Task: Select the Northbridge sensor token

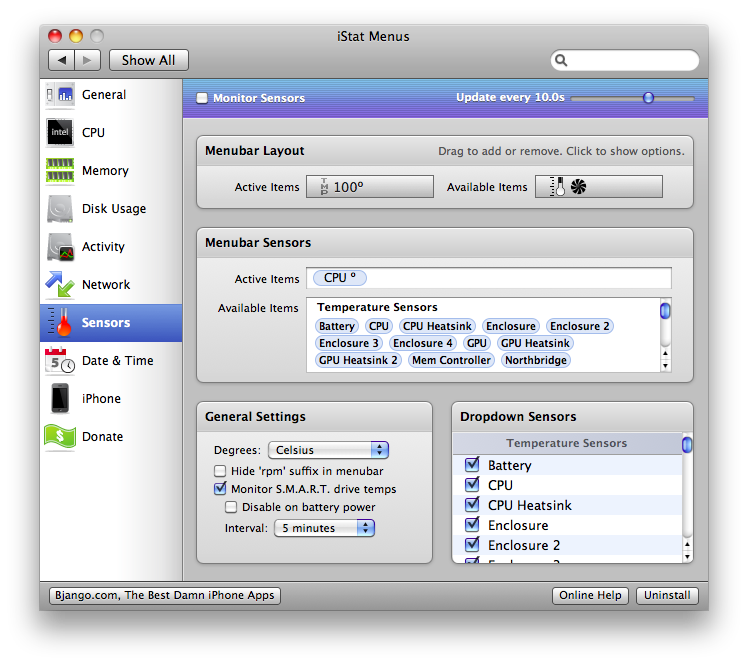Action: (536, 360)
